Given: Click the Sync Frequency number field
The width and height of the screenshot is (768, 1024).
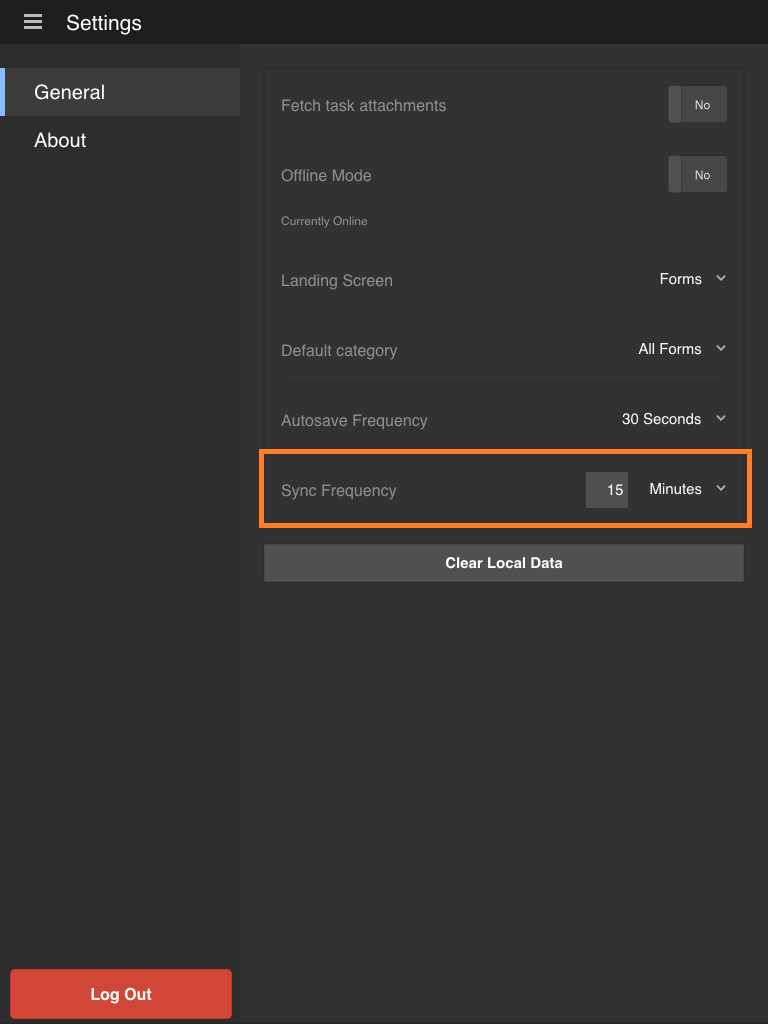Looking at the screenshot, I should tap(607, 490).
